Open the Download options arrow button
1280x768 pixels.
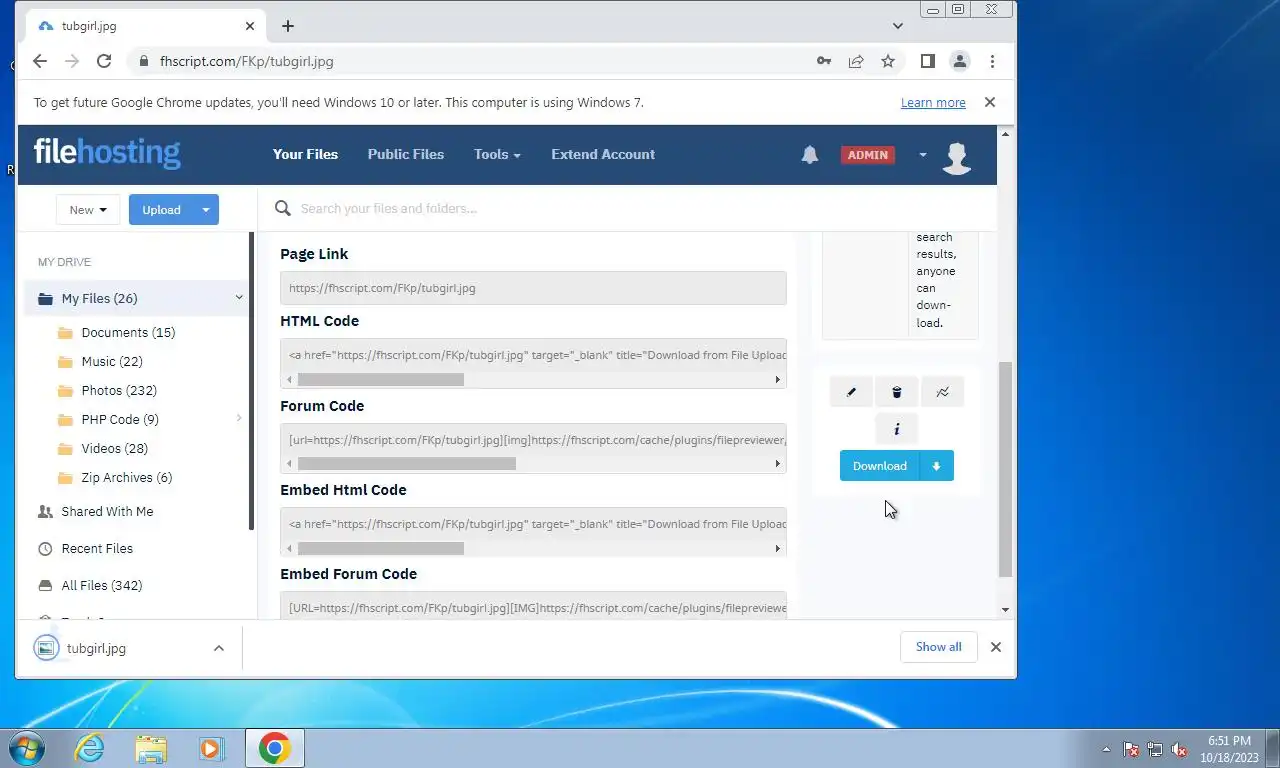coord(937,466)
